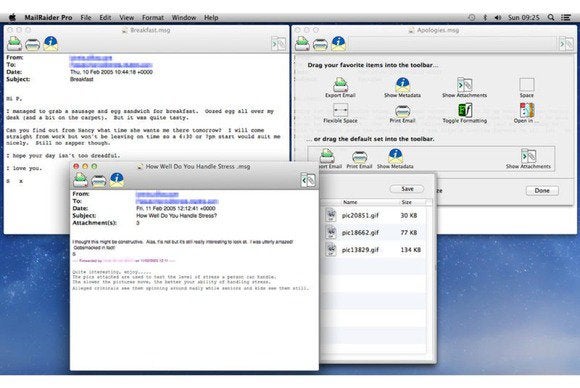
Task: Click Print Email icon in Breakfast.msg toolbar
Action: point(33,44)
